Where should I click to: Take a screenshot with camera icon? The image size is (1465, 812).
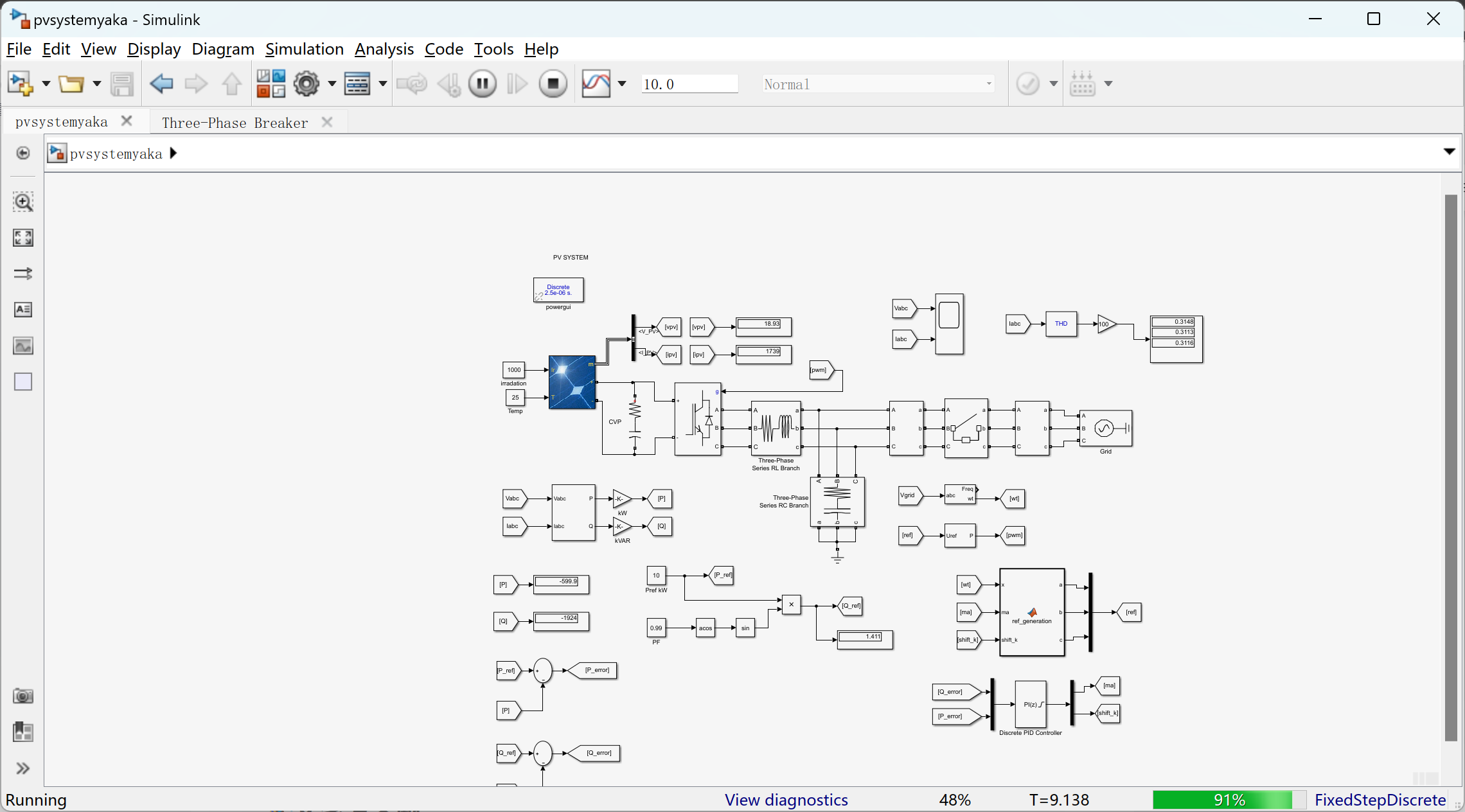23,696
